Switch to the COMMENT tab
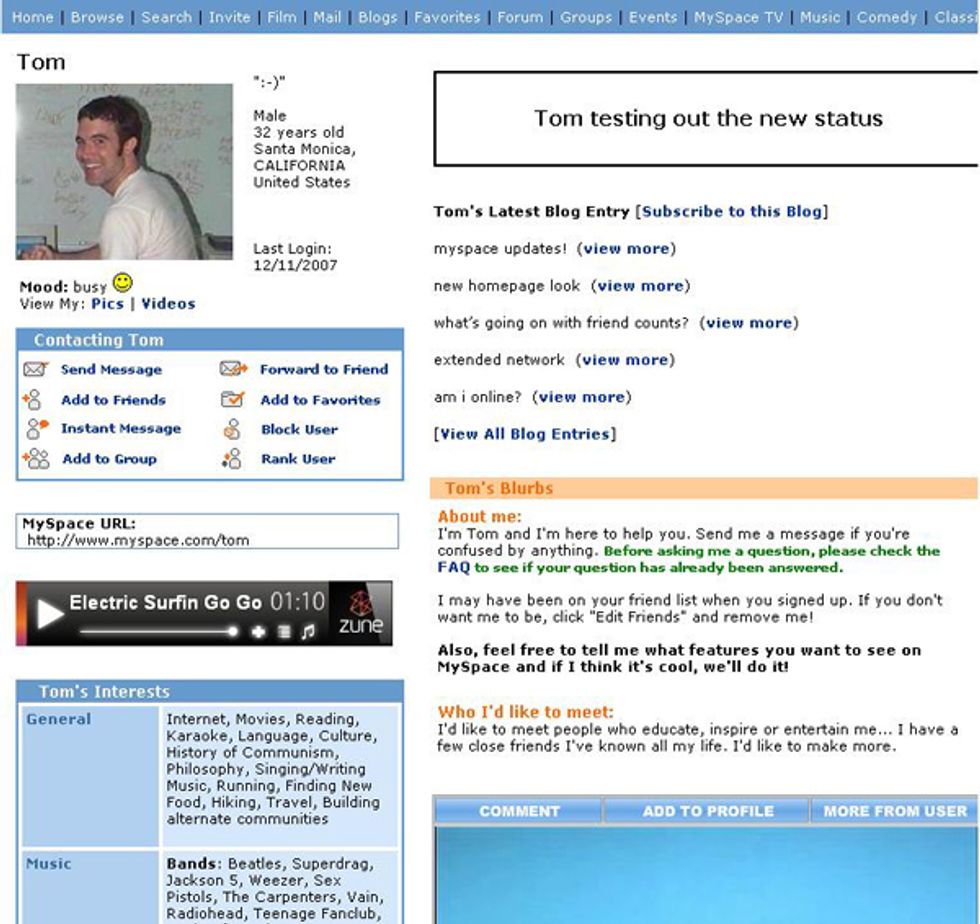Image resolution: width=980 pixels, height=924 pixels. pos(520,810)
